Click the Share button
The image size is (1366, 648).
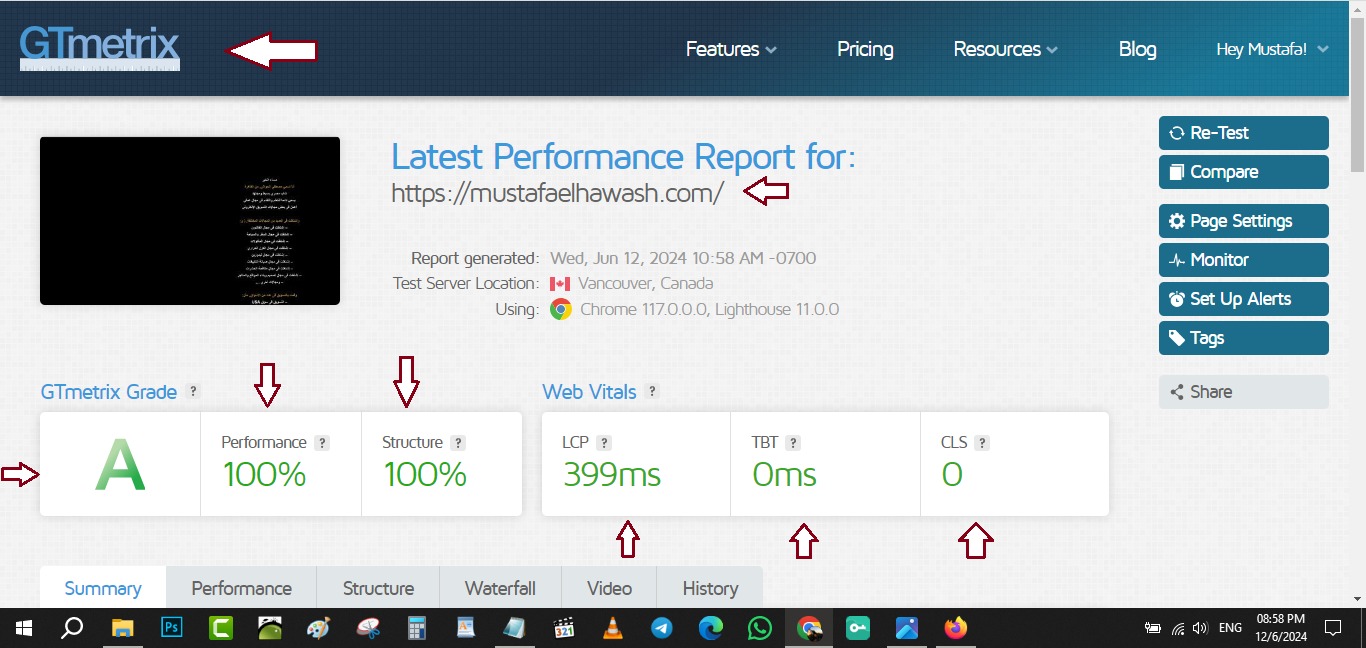coord(1243,392)
